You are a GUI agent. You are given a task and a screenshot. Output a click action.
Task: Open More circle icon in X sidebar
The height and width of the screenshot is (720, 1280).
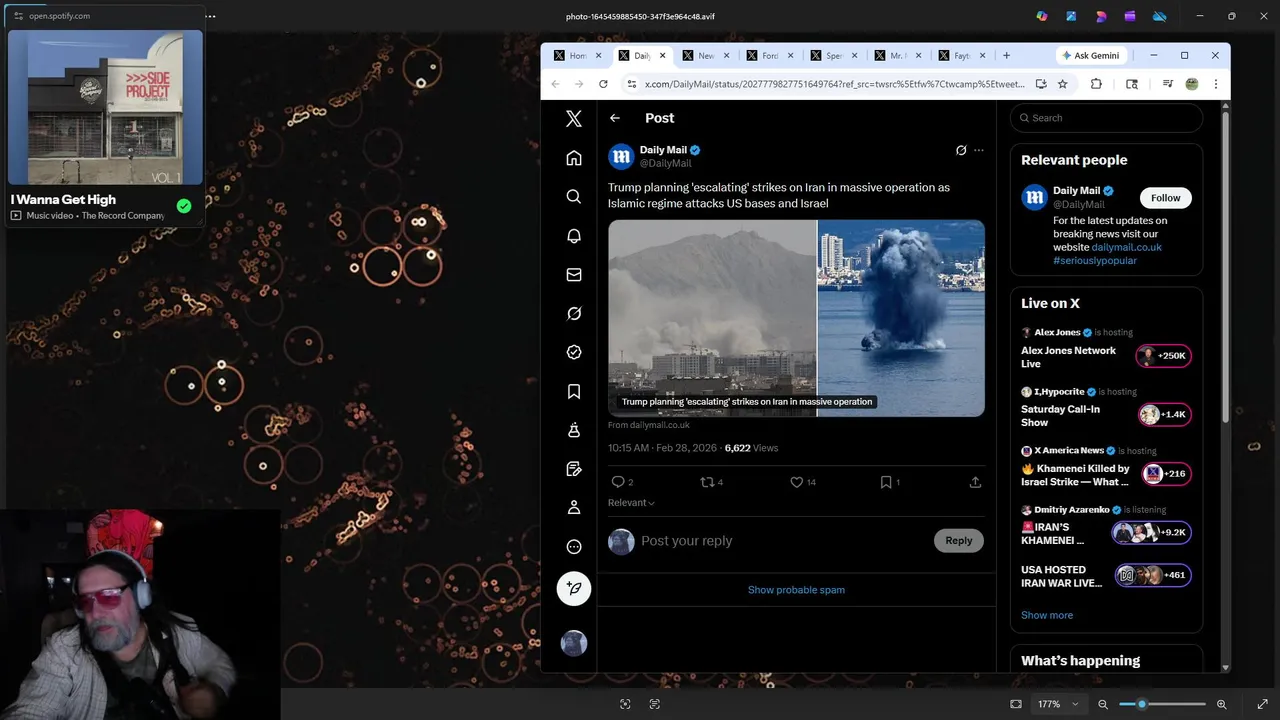click(x=574, y=547)
